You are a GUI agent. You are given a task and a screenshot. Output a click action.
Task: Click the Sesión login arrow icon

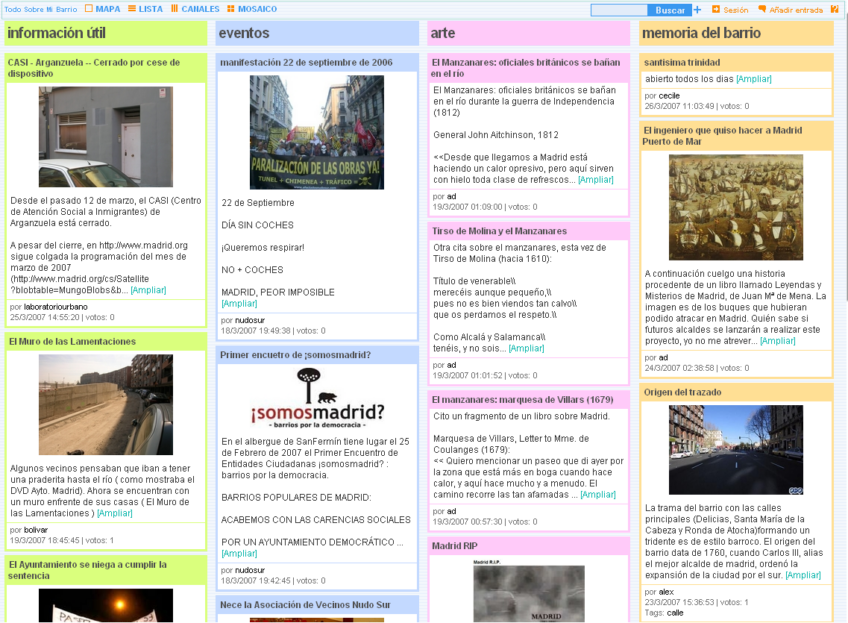(x=716, y=10)
